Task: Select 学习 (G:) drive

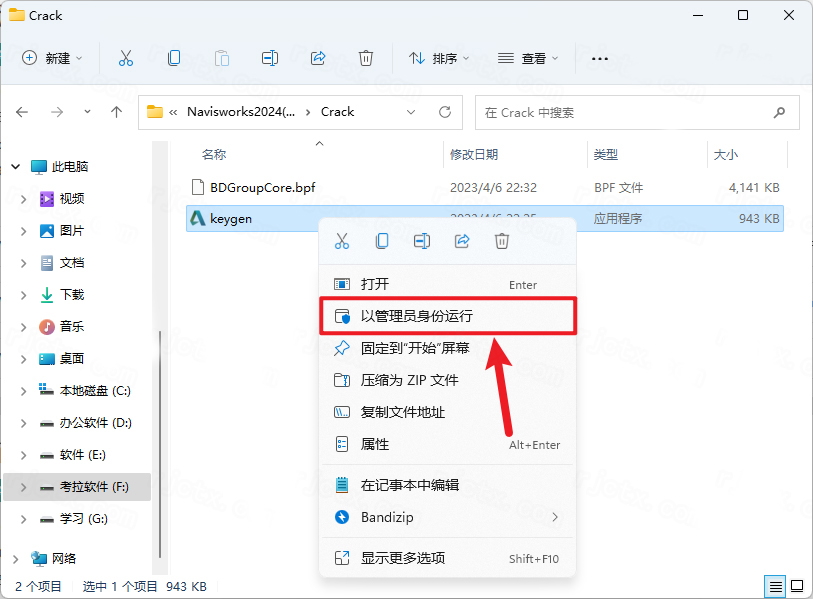Action: click(x=83, y=519)
